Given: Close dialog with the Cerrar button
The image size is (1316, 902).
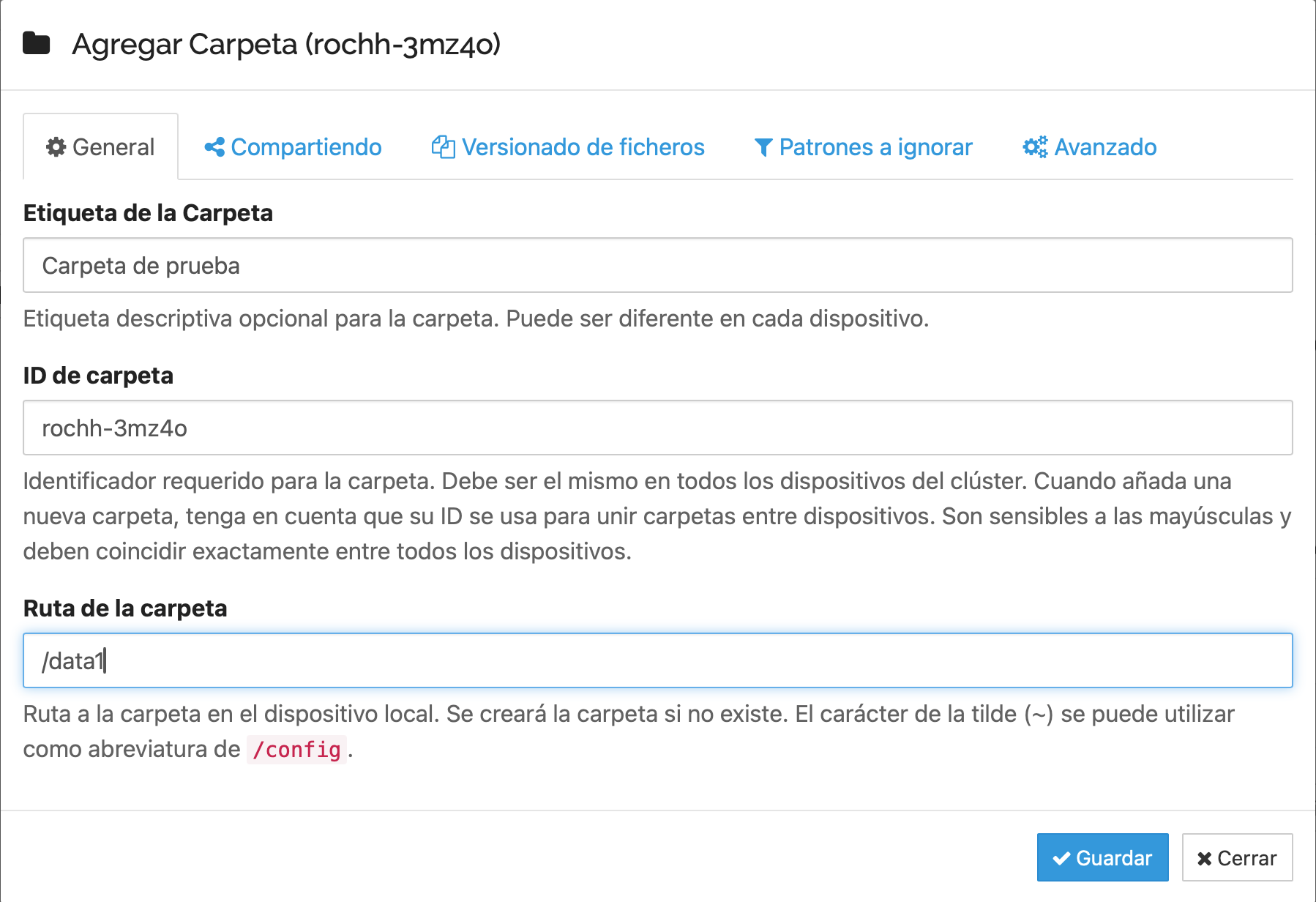Looking at the screenshot, I should (1237, 857).
